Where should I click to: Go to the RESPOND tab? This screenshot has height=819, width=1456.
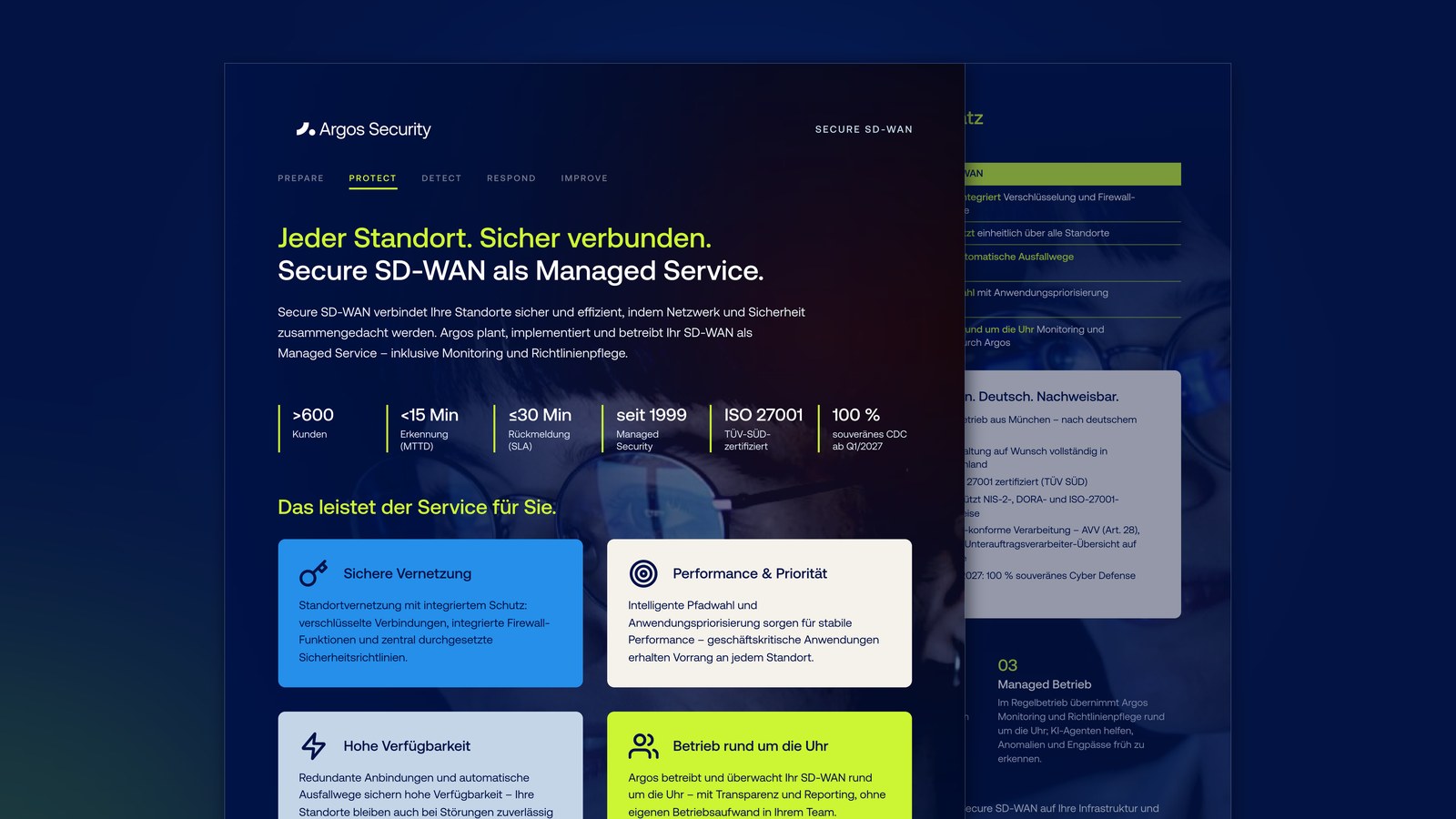pos(511,178)
